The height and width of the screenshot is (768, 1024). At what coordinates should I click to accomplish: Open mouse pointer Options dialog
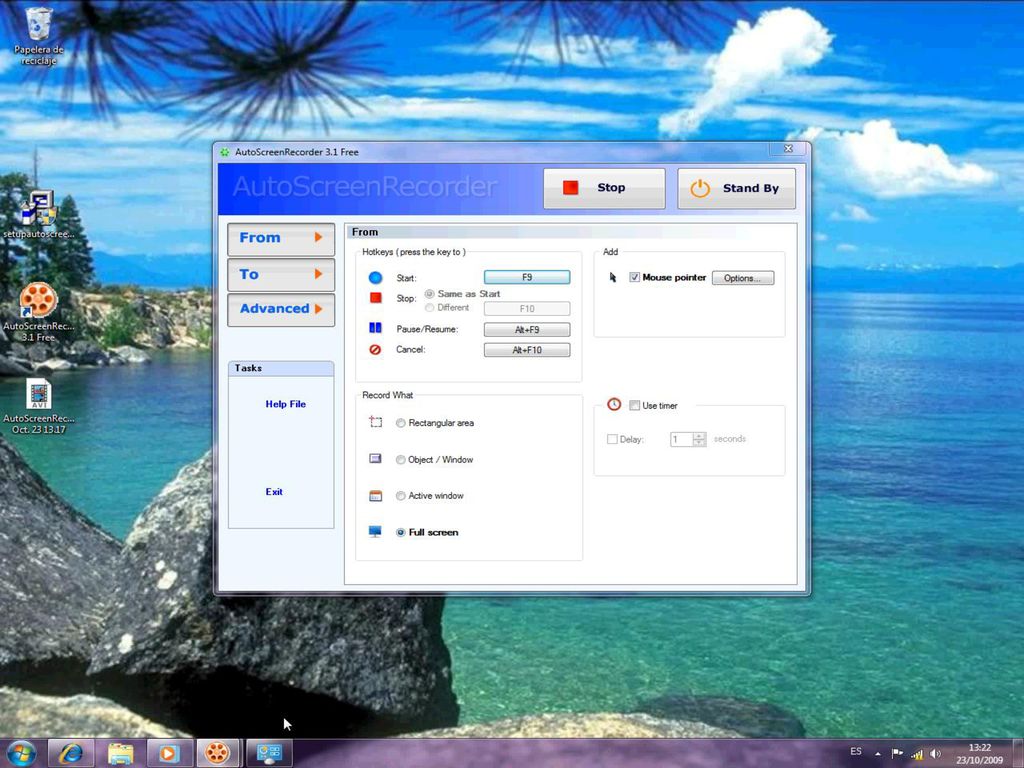[x=743, y=278]
